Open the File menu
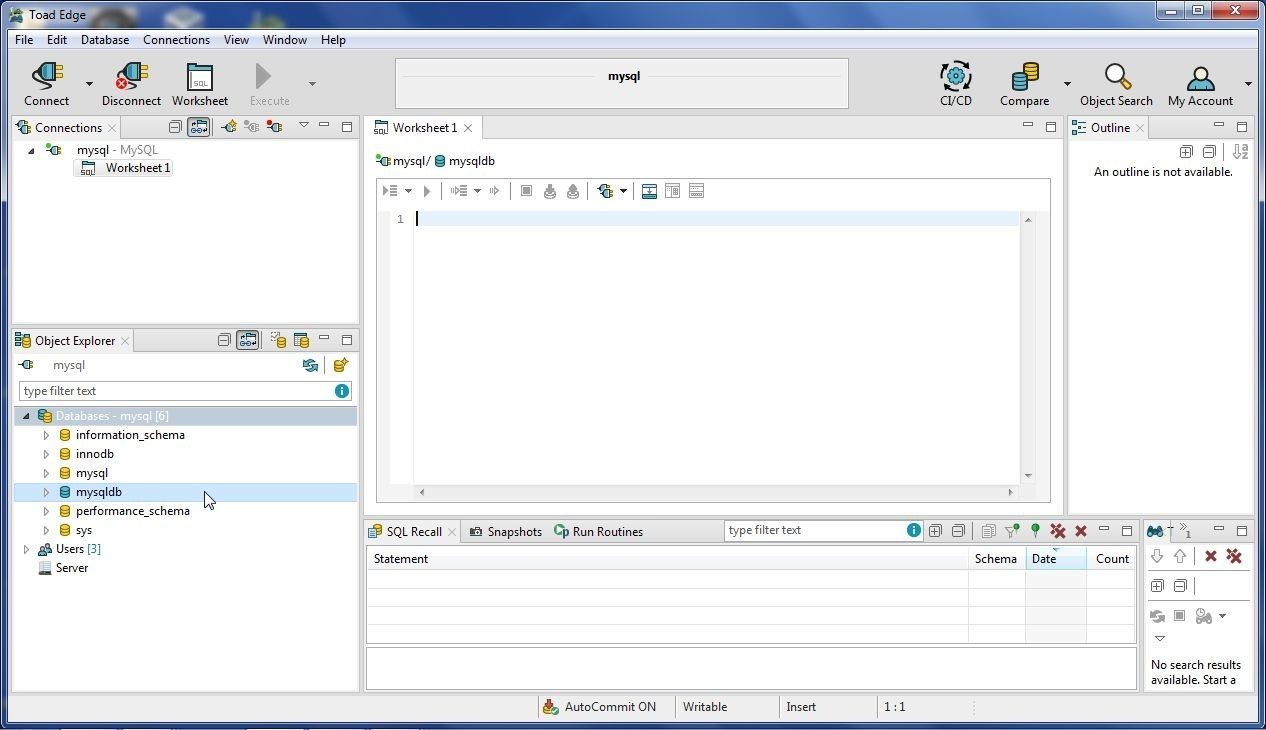1266x730 pixels. click(x=24, y=40)
